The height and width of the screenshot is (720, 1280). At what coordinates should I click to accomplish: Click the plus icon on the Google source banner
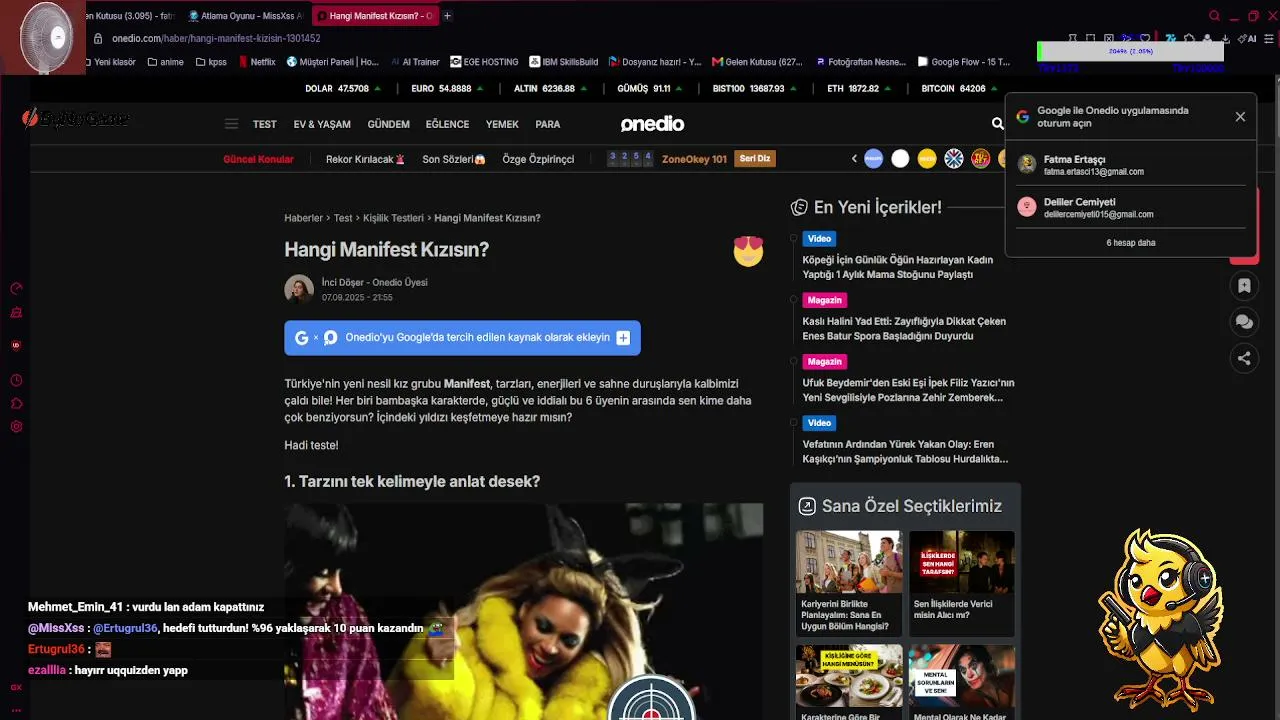tap(623, 338)
